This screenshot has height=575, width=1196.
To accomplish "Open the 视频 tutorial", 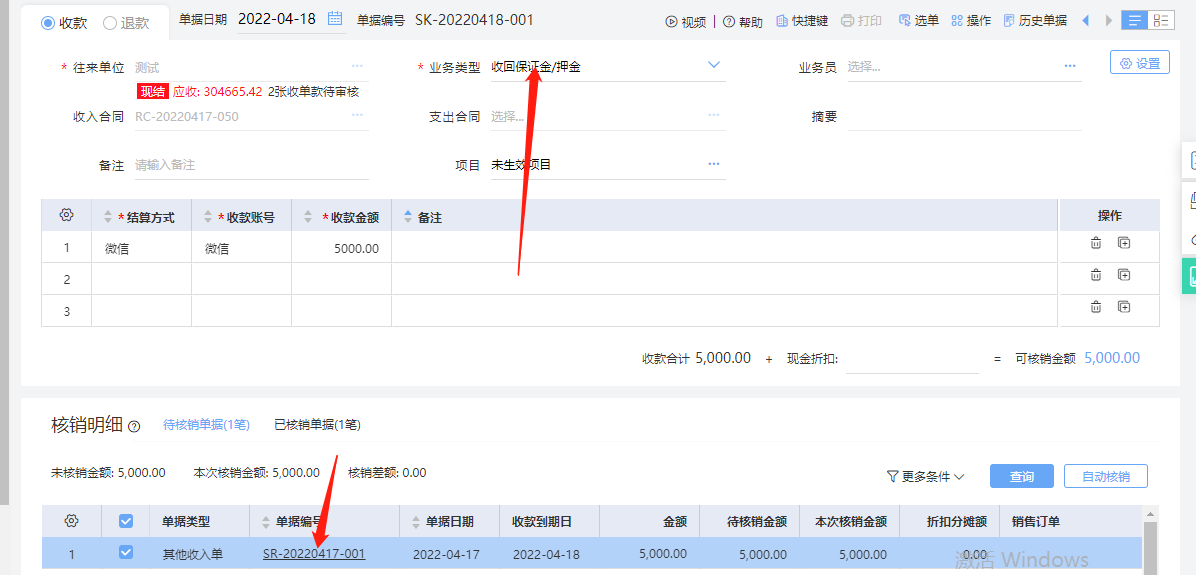I will [686, 21].
